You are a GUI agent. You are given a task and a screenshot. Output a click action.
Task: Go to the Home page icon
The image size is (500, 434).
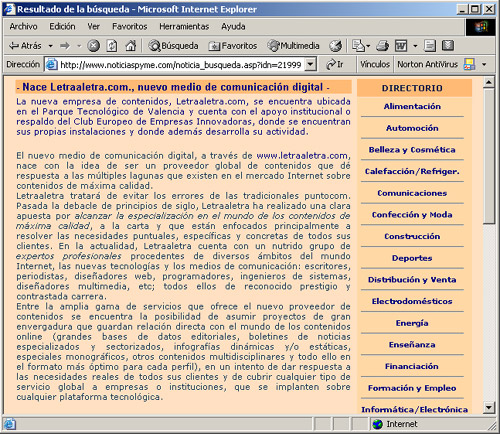[130, 46]
